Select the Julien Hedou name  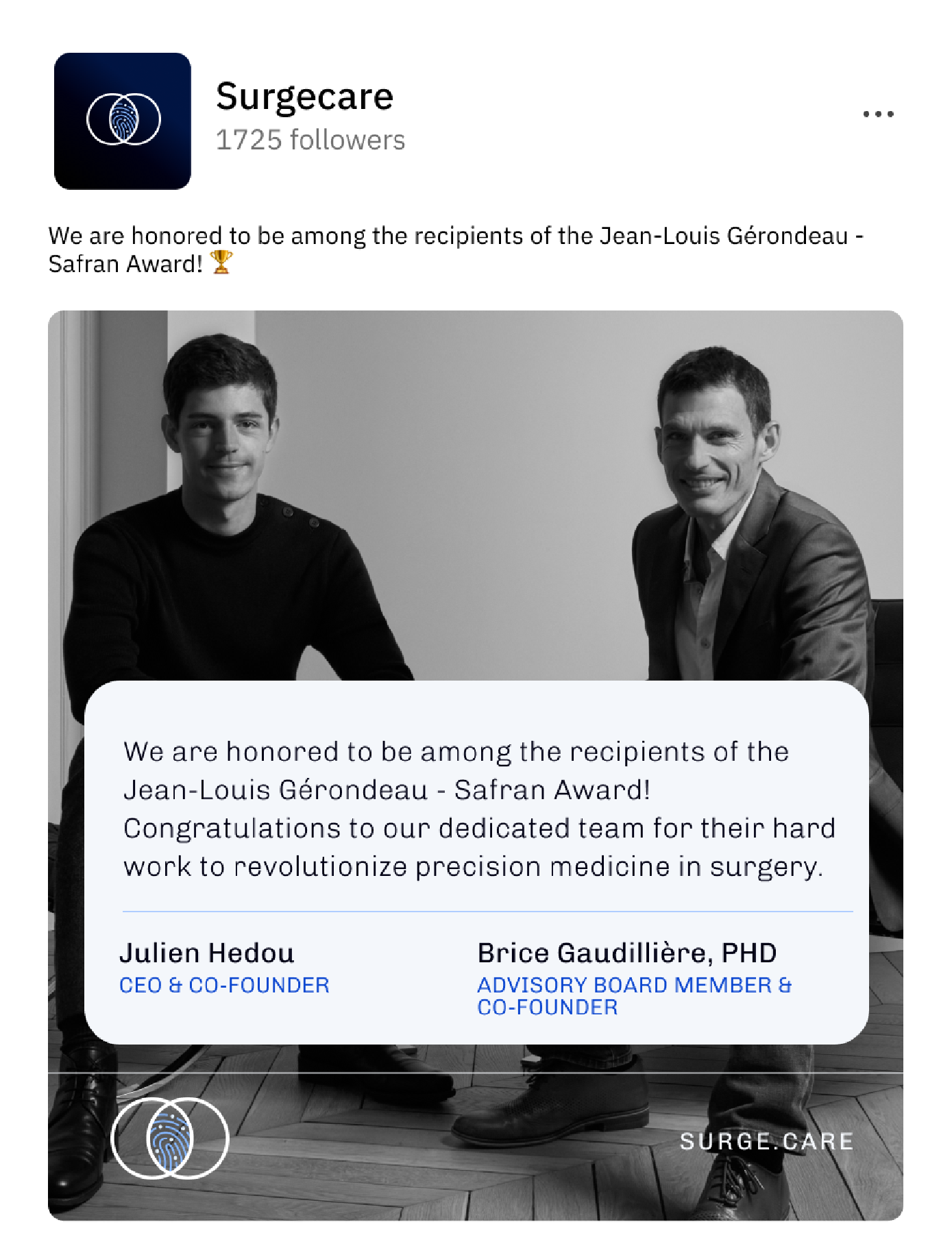coord(207,953)
